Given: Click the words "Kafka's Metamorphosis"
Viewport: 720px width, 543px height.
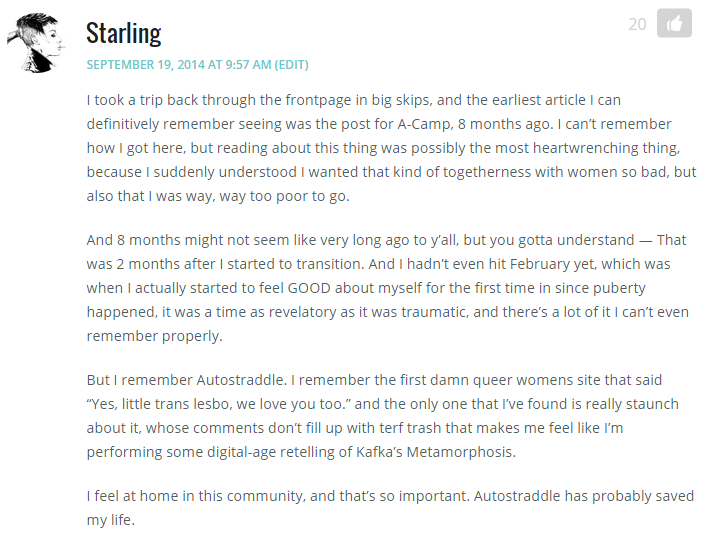Looking at the screenshot, I should click(436, 452).
